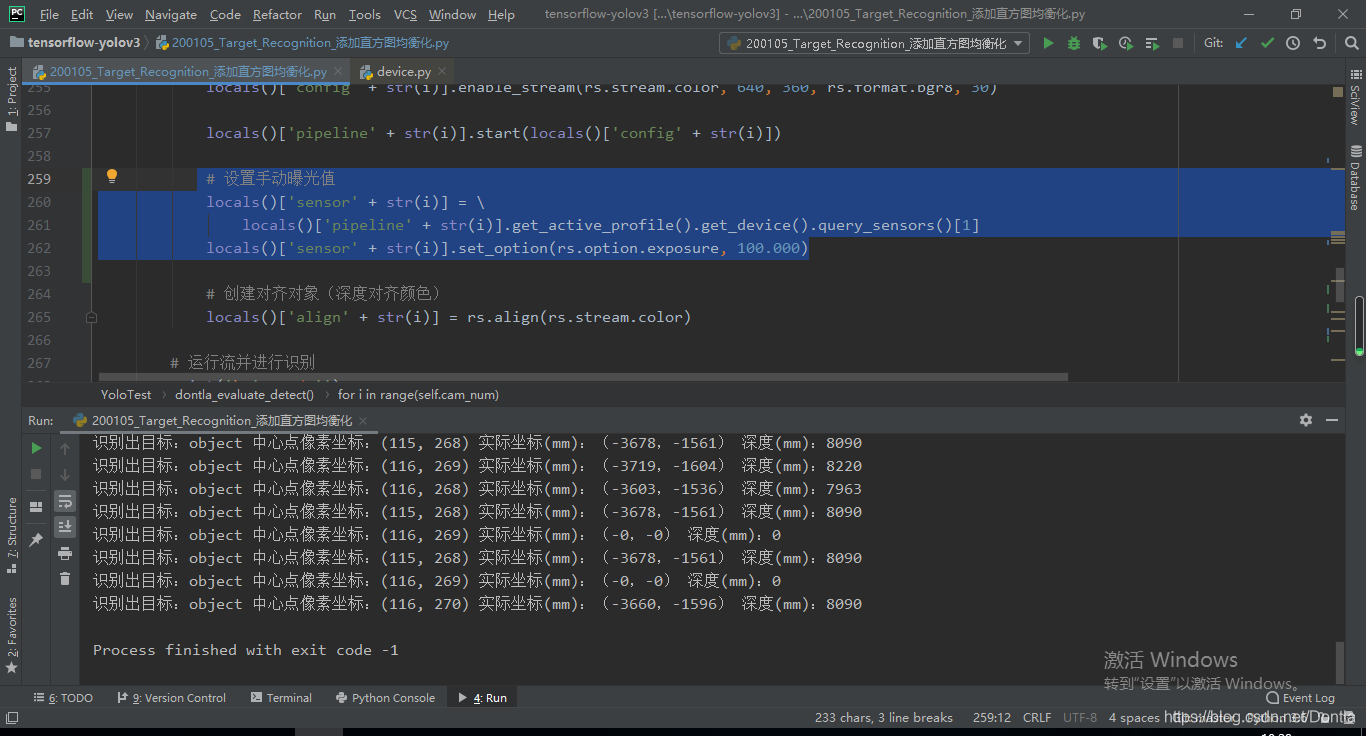Open the Code menu
The width and height of the screenshot is (1366, 736).
(225, 14)
